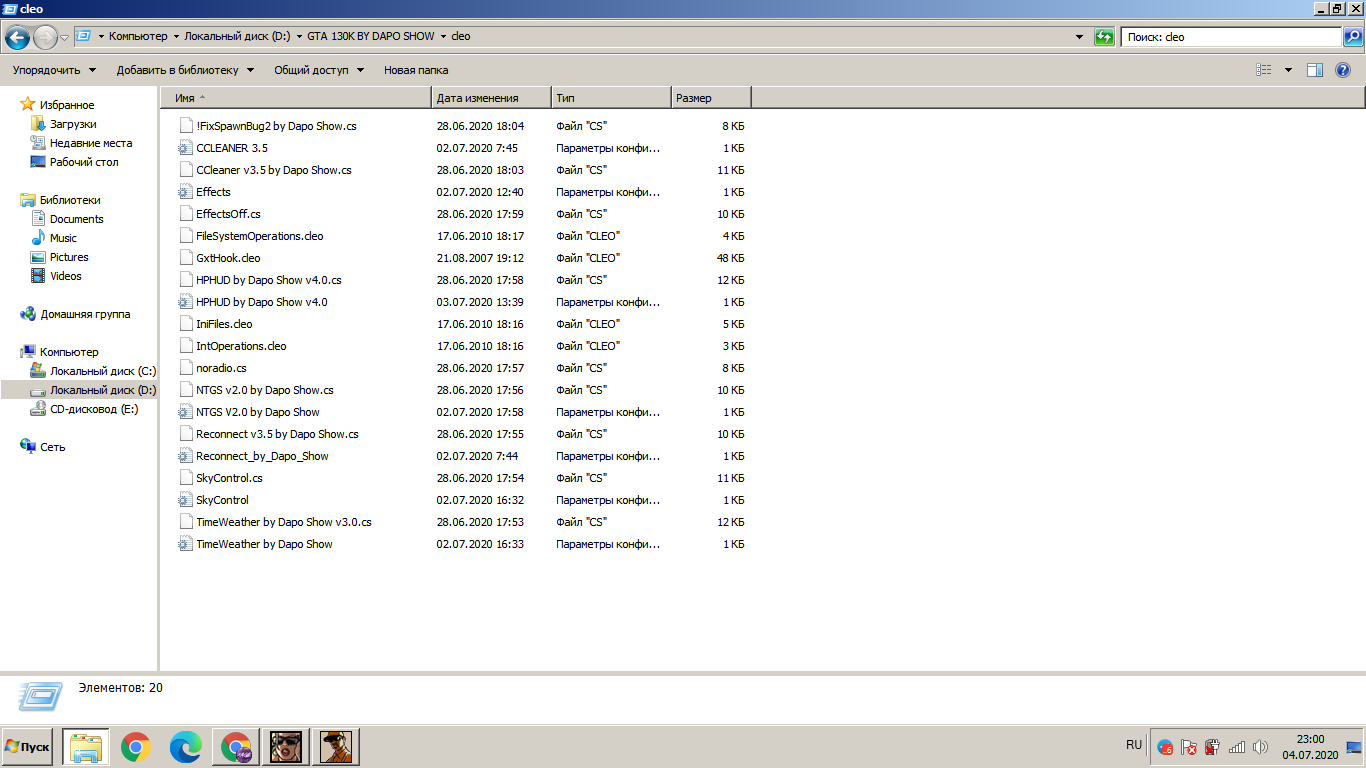1366x768 pixels.
Task: Click the Back navigation arrow button
Action: point(18,38)
